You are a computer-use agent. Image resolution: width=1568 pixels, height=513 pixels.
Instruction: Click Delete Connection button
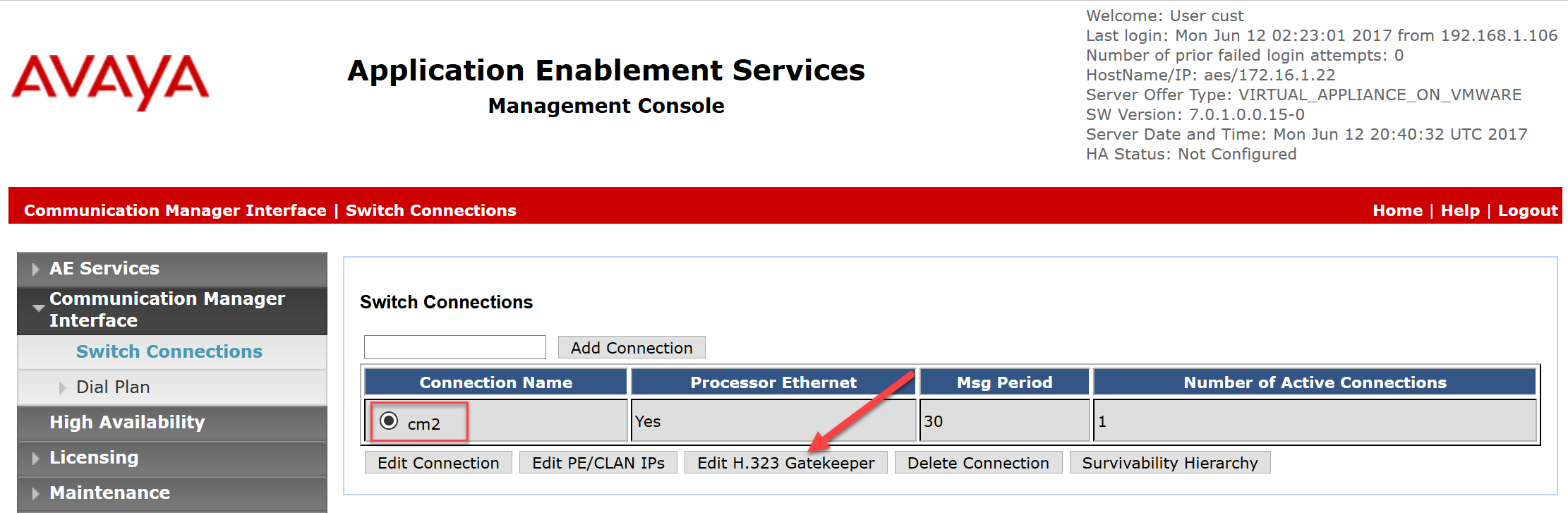coord(978,462)
